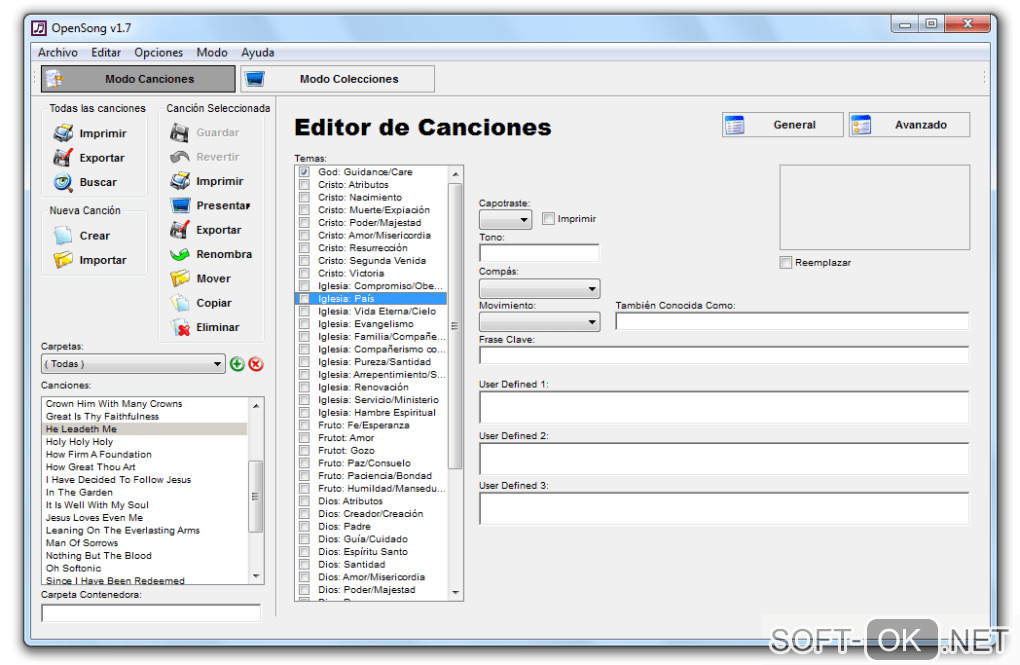The image size is (1020, 665).
Task: Click the Eliminar red X icon
Action: [x=180, y=327]
